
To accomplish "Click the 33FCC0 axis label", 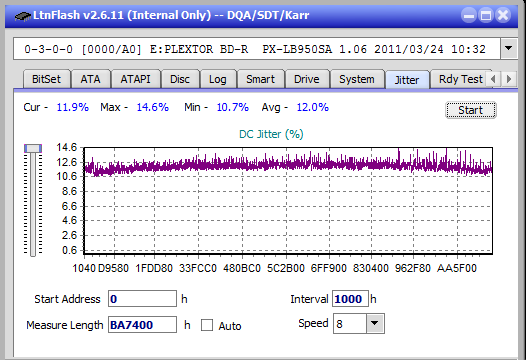I will pyautogui.click(x=198, y=268).
